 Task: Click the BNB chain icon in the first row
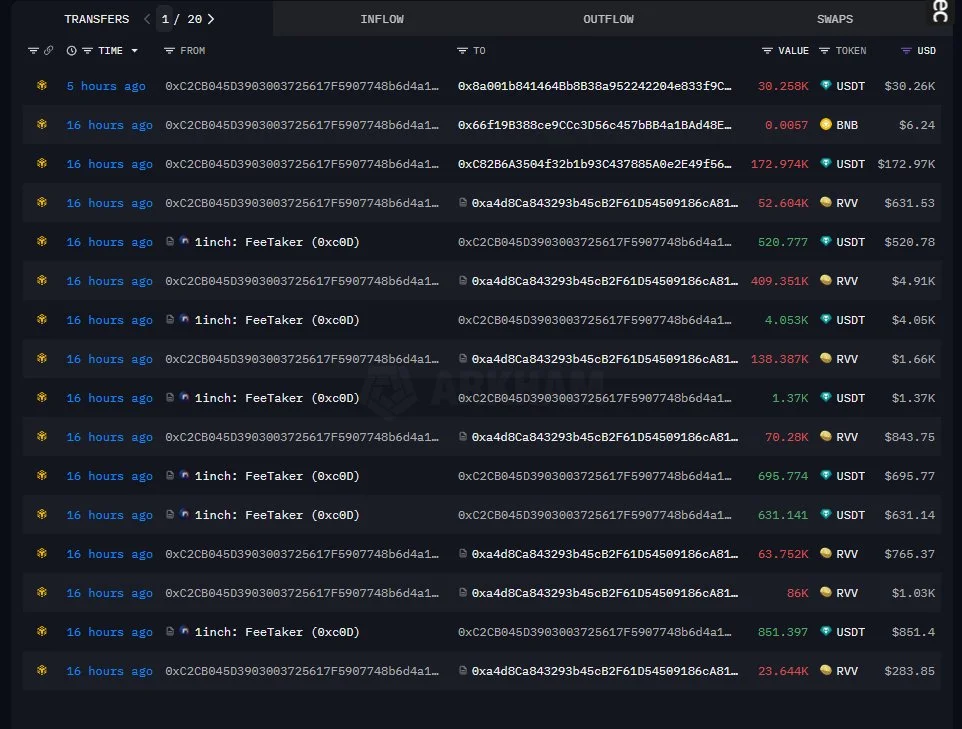tap(41, 86)
